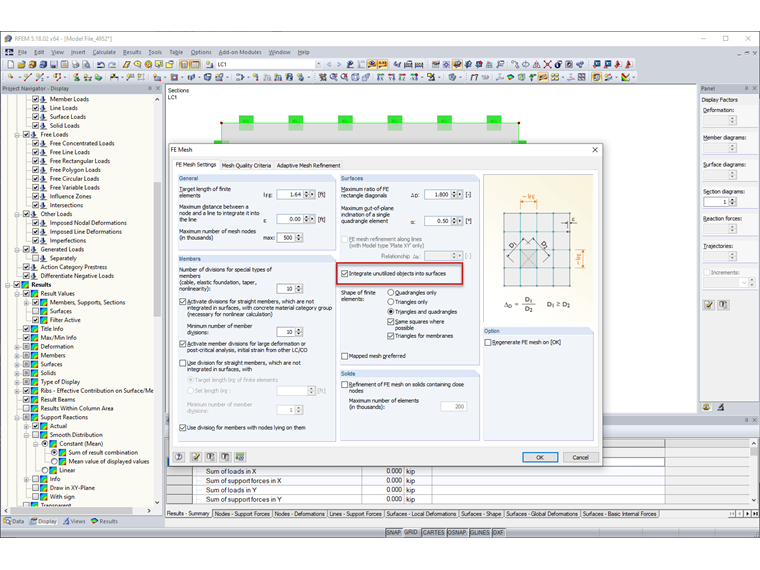
Task: Pin the Project Navigator panel
Action: tap(150, 88)
